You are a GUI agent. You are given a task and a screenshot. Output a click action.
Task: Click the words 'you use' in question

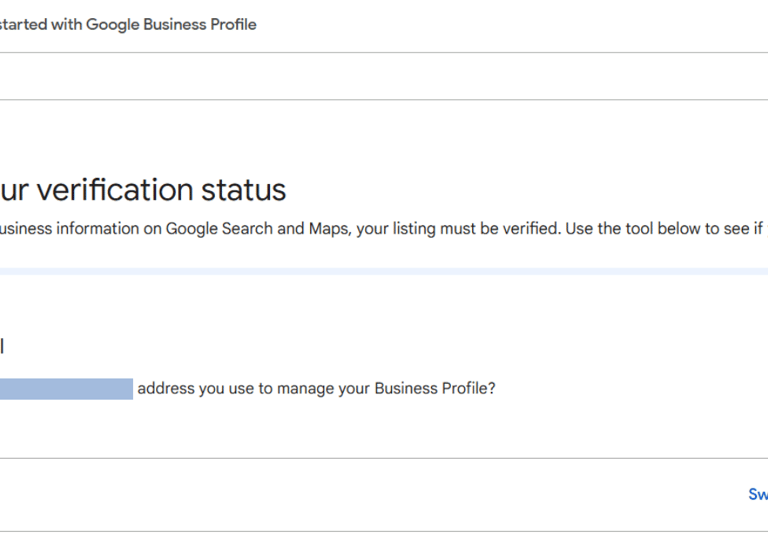click(x=226, y=389)
